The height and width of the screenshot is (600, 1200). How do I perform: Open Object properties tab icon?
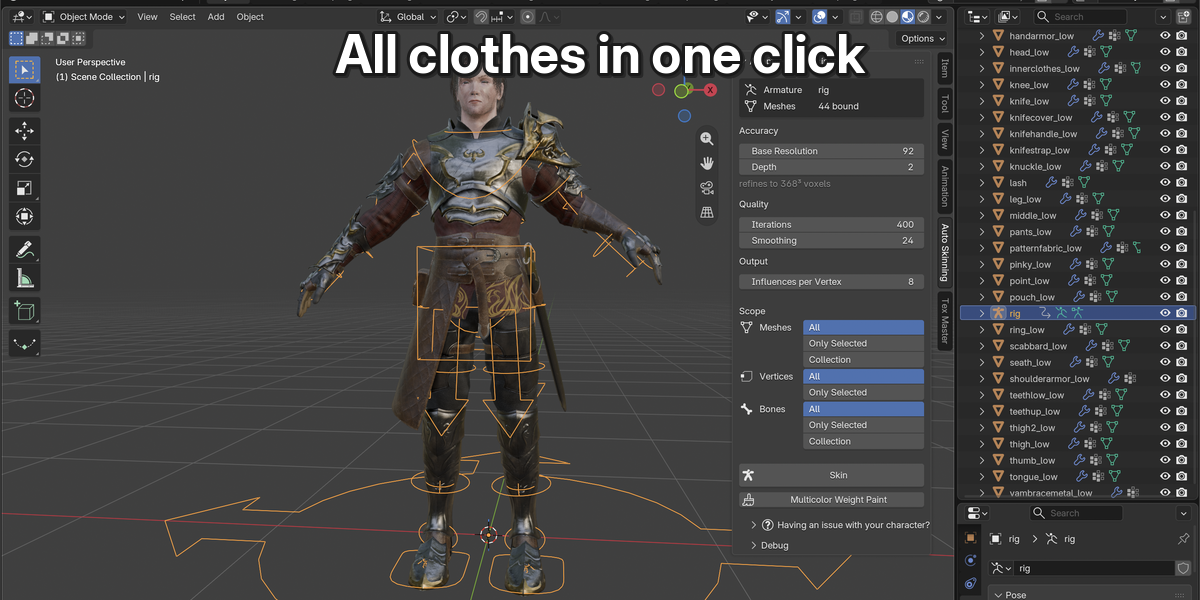click(970, 538)
